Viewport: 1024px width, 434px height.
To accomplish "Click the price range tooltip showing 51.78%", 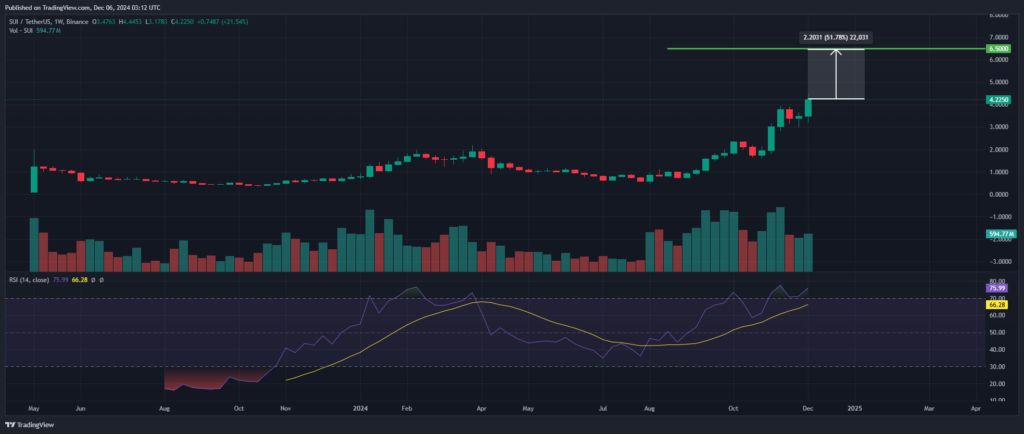I will point(836,37).
